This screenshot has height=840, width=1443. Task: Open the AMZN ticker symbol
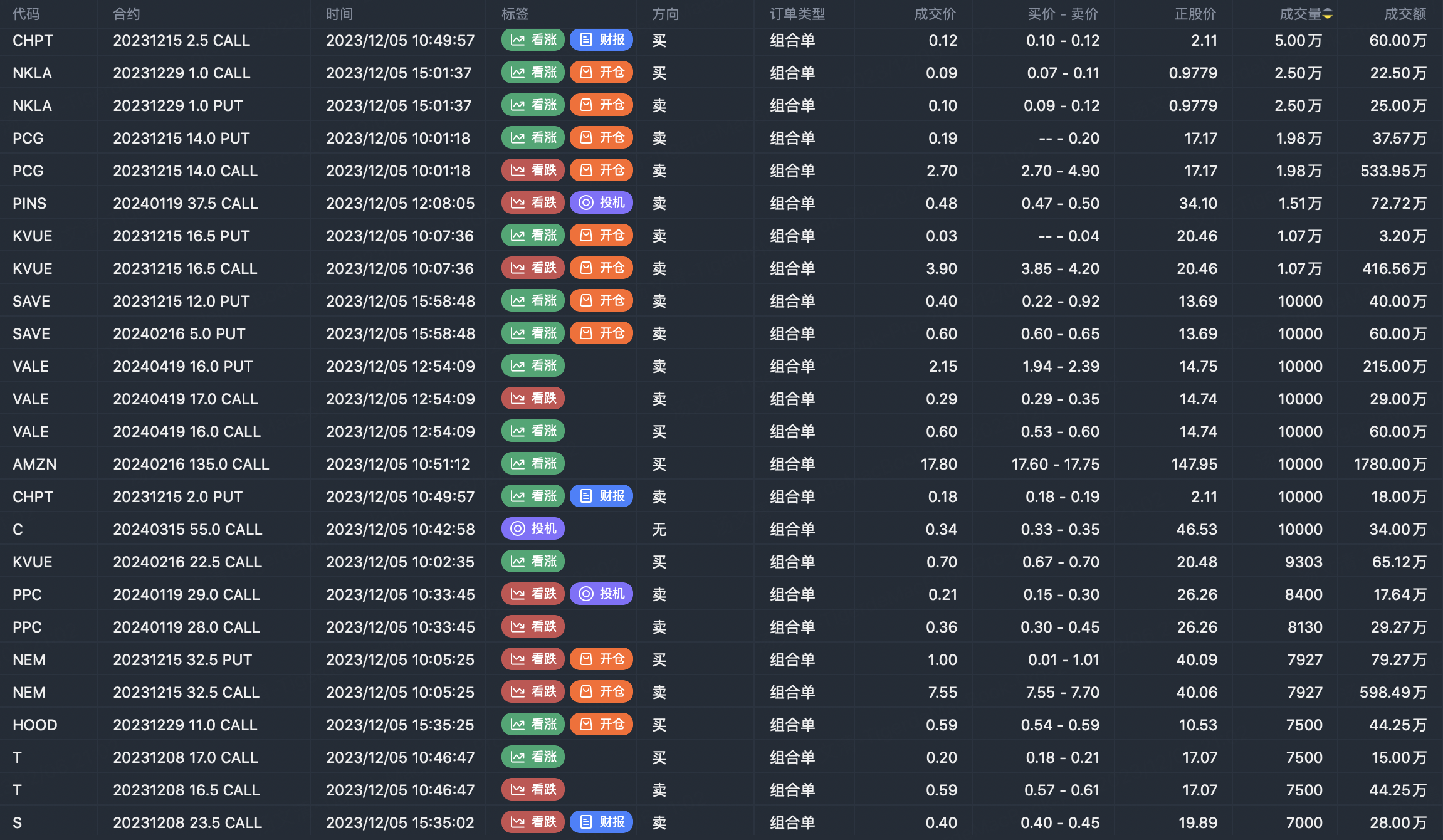pos(34,464)
